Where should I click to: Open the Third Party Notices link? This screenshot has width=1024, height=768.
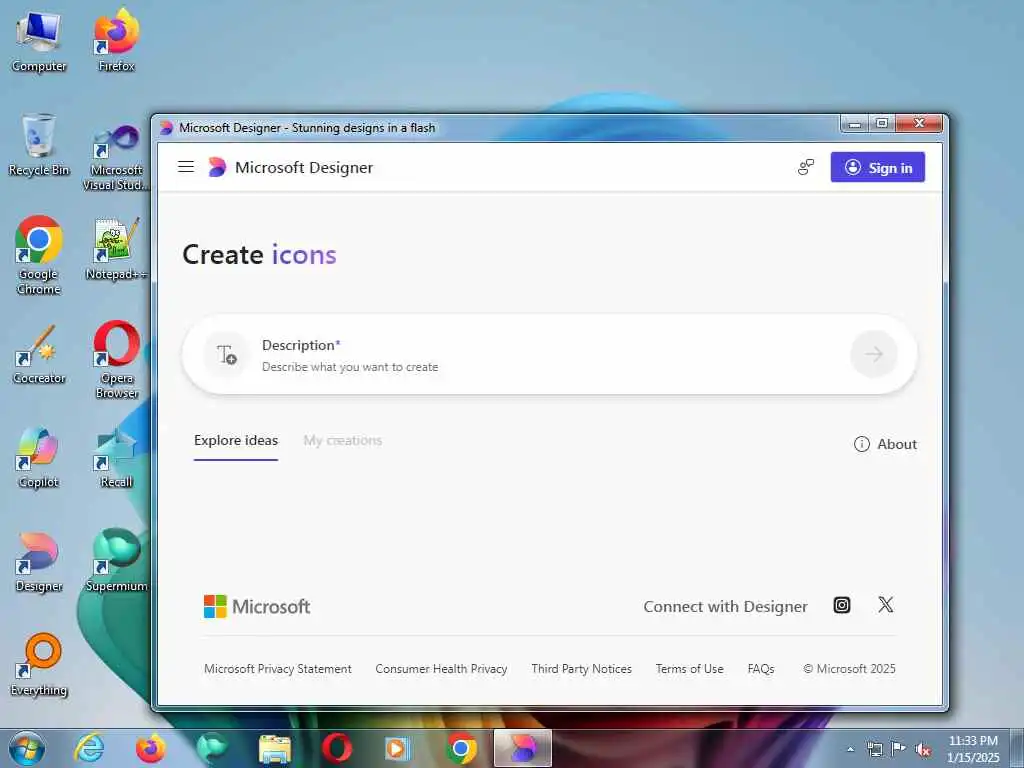point(581,669)
